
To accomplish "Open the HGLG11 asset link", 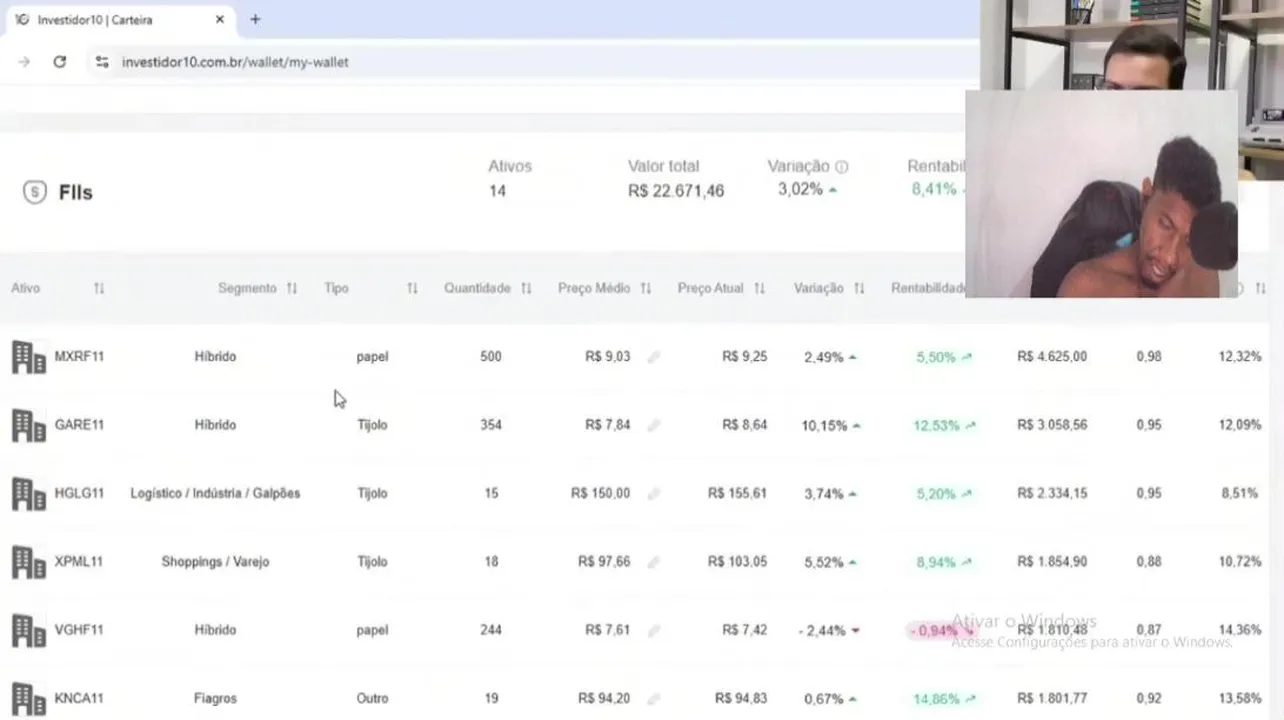I will tap(79, 494).
